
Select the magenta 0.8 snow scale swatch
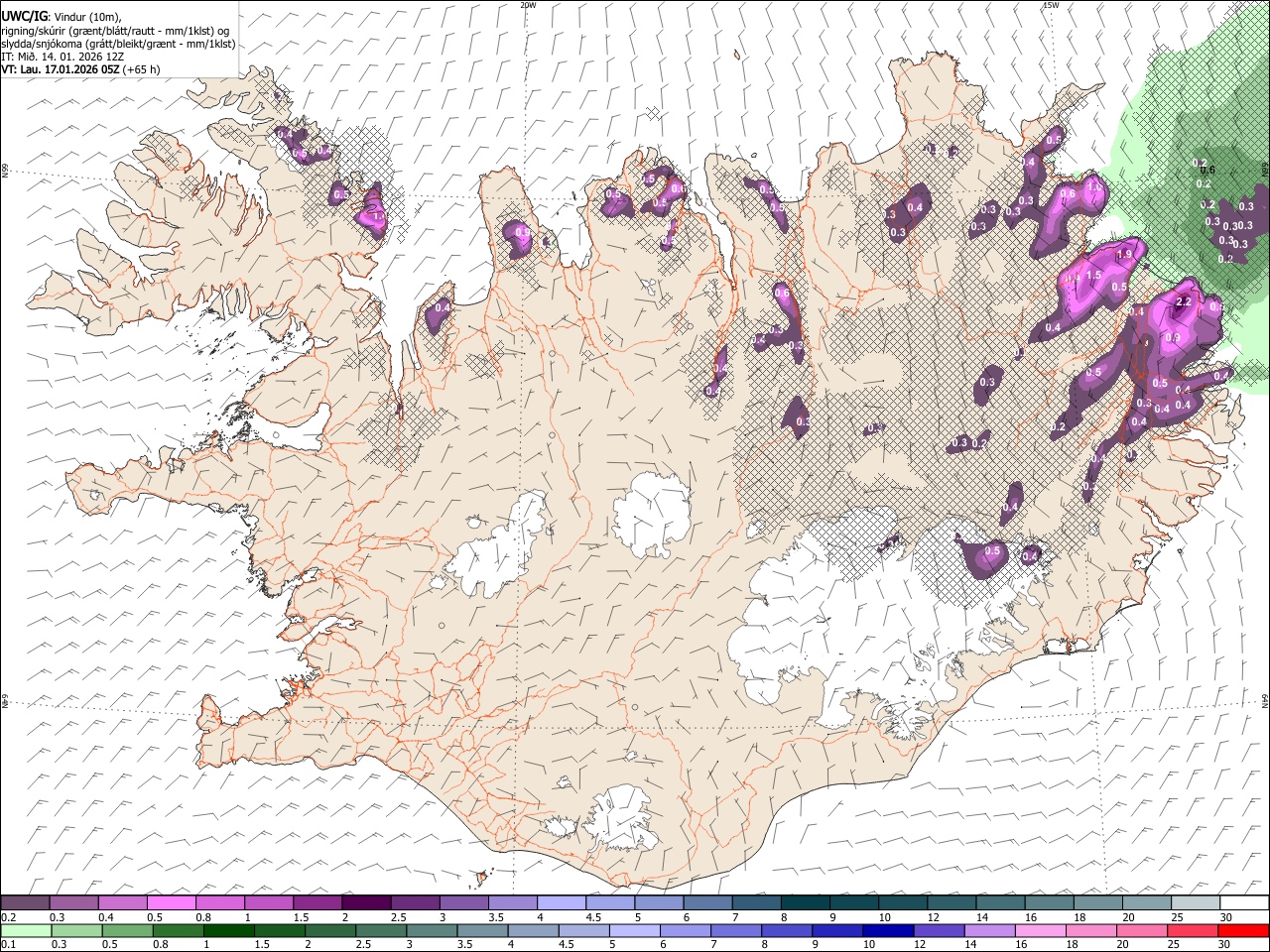219,903
